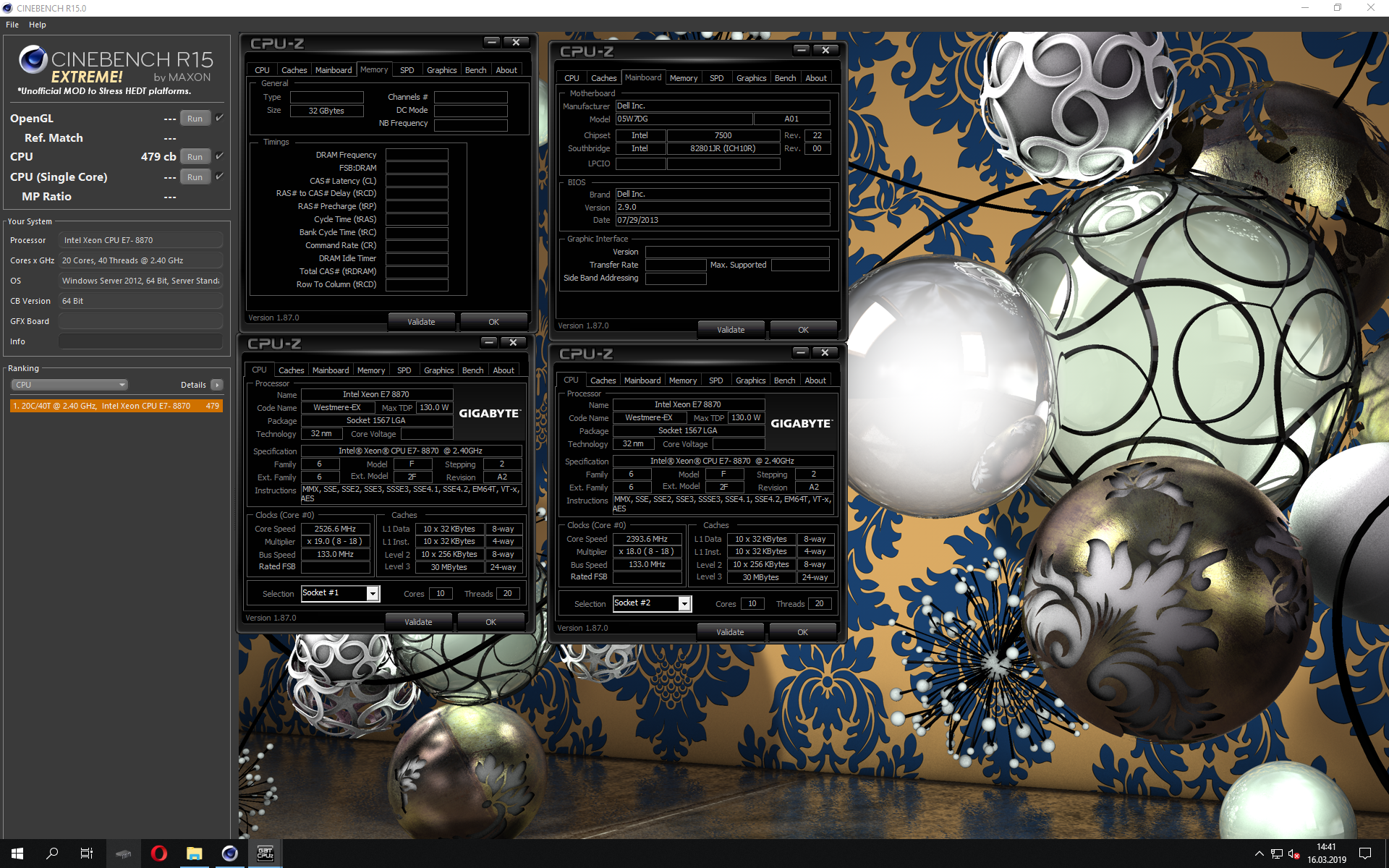Minimize the Mainboard CPU-Z window
The image size is (1389, 868).
click(x=802, y=50)
